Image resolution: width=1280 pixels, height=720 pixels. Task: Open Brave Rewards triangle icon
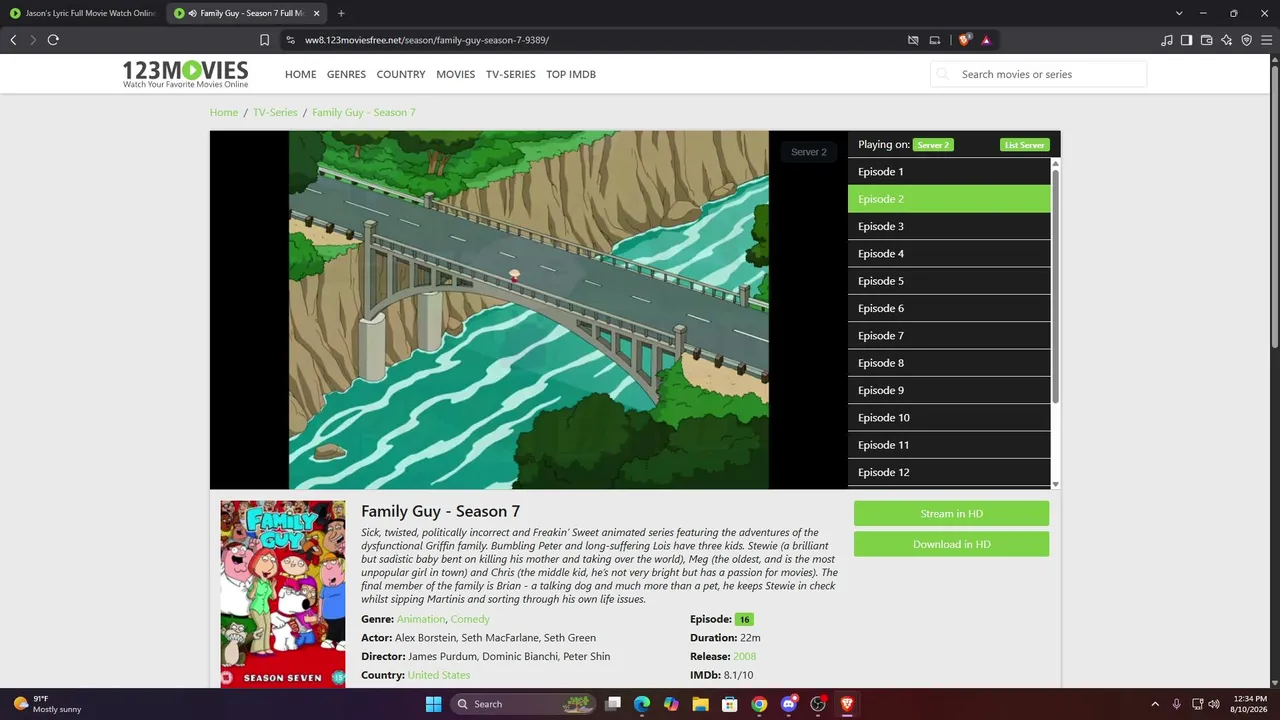[986, 40]
